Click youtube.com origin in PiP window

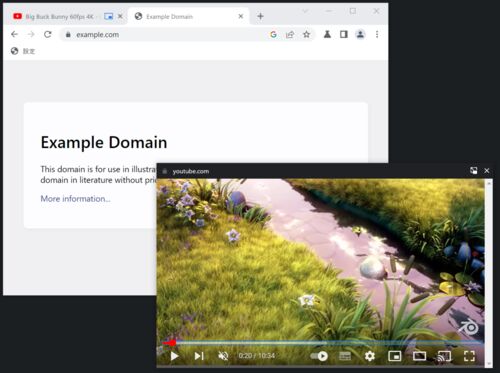click(191, 171)
